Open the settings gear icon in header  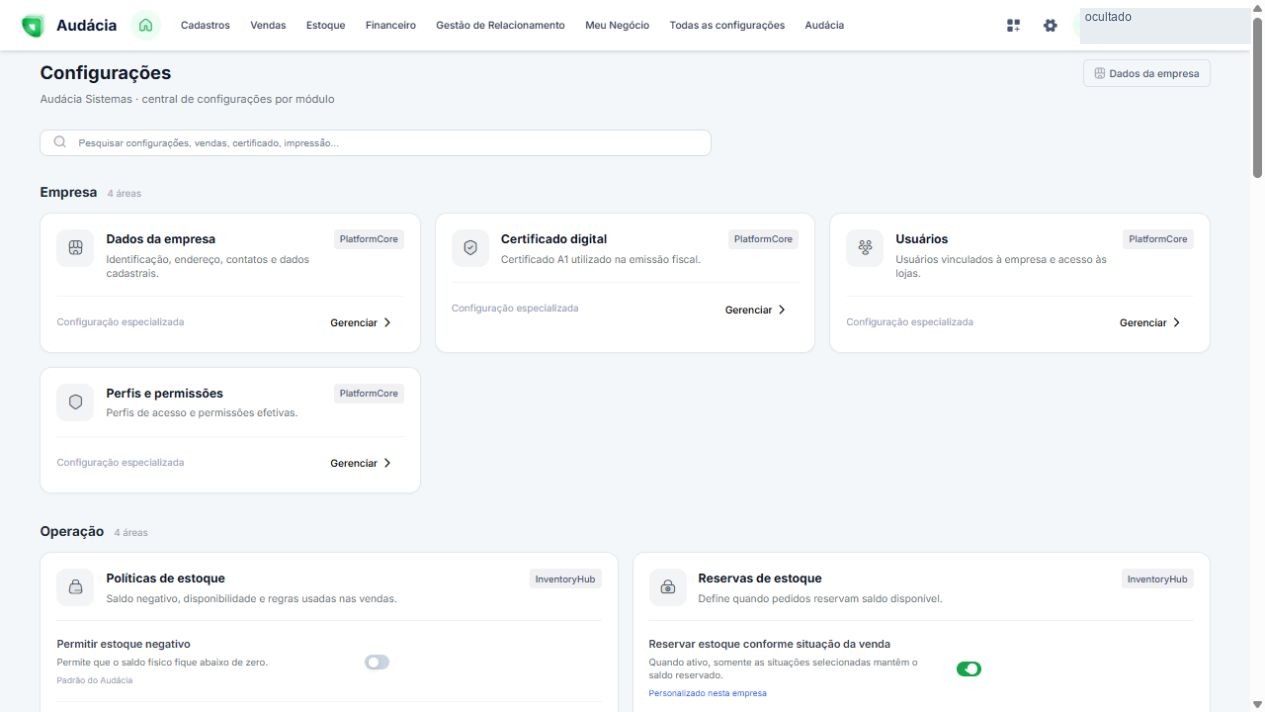[1050, 25]
